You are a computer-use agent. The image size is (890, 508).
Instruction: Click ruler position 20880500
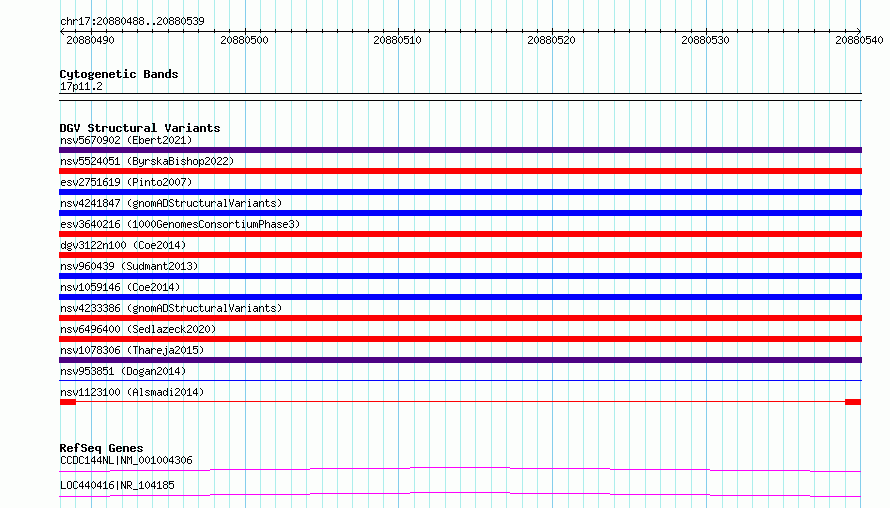(x=244, y=40)
